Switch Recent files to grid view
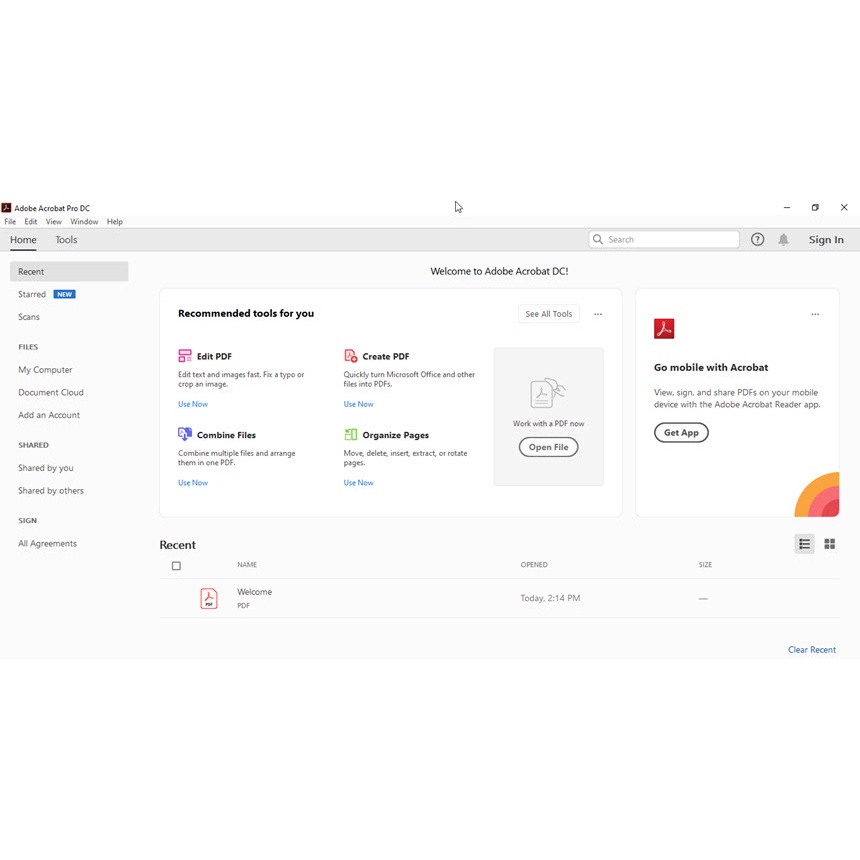The height and width of the screenshot is (860, 860). (829, 543)
